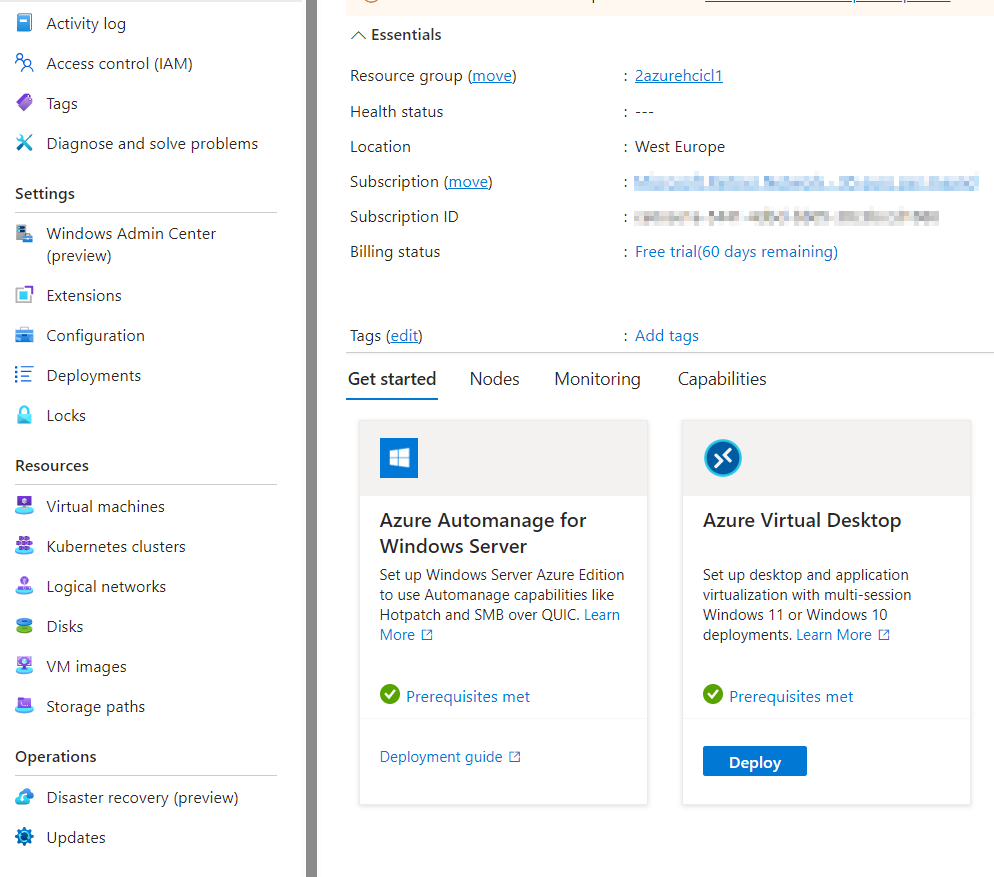
Task: Click the Extensions icon
Action: pyautogui.click(x=24, y=296)
